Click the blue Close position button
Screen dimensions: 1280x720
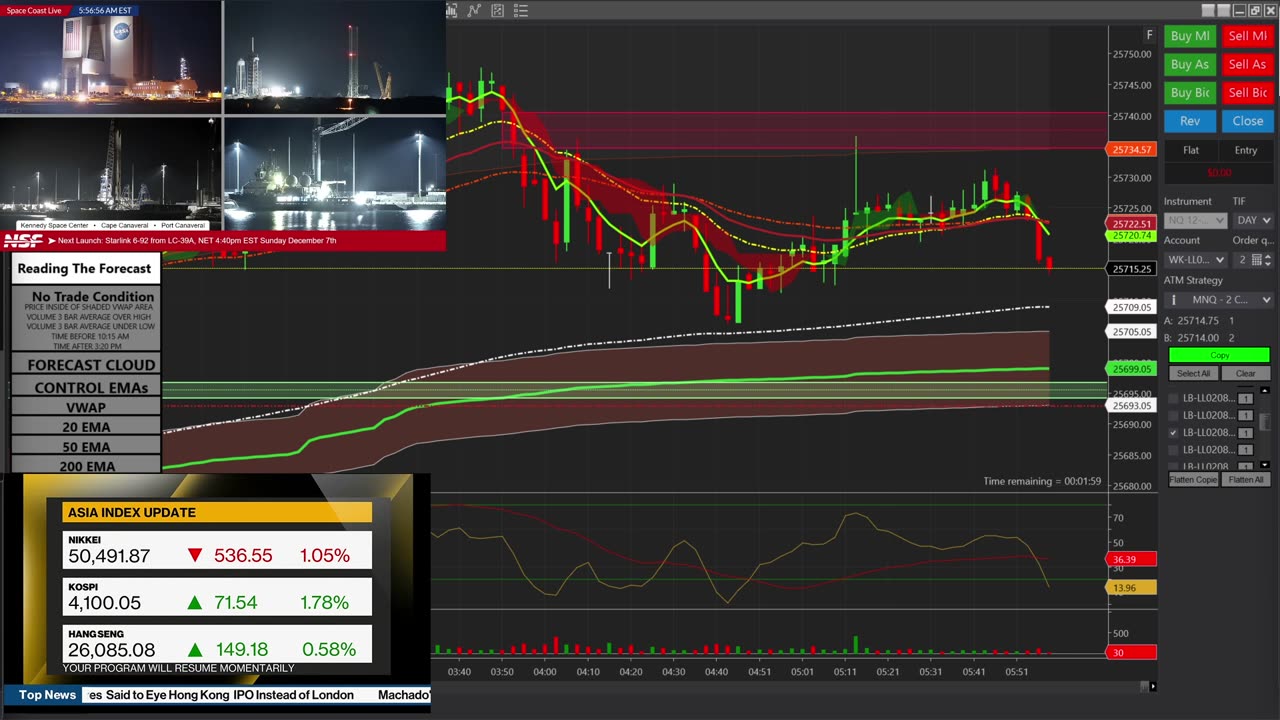coord(1247,121)
